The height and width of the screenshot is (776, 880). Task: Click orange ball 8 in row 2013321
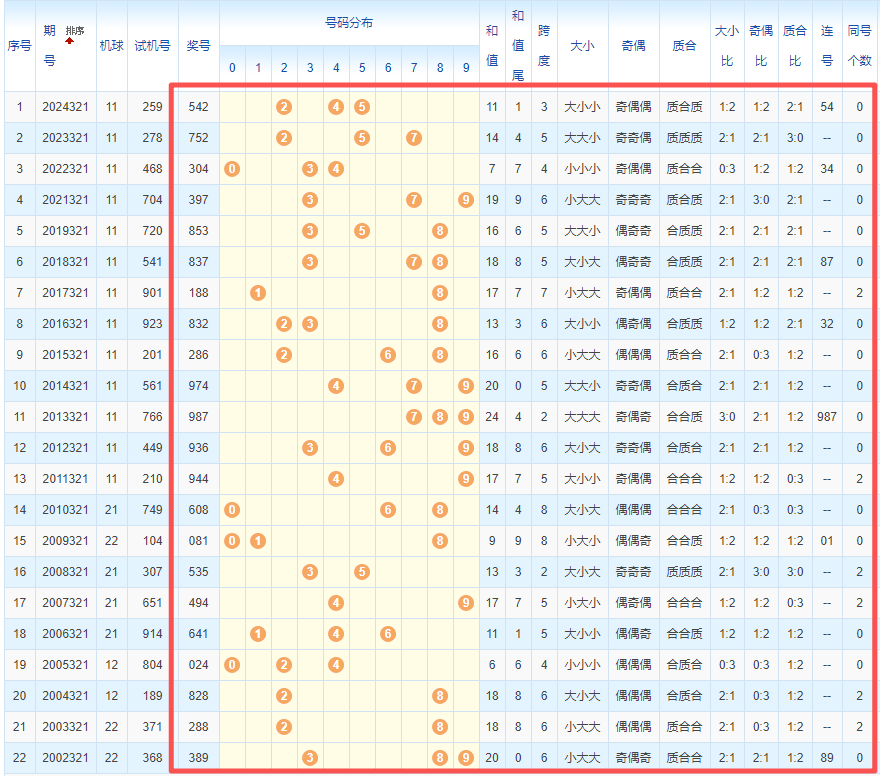(440, 417)
